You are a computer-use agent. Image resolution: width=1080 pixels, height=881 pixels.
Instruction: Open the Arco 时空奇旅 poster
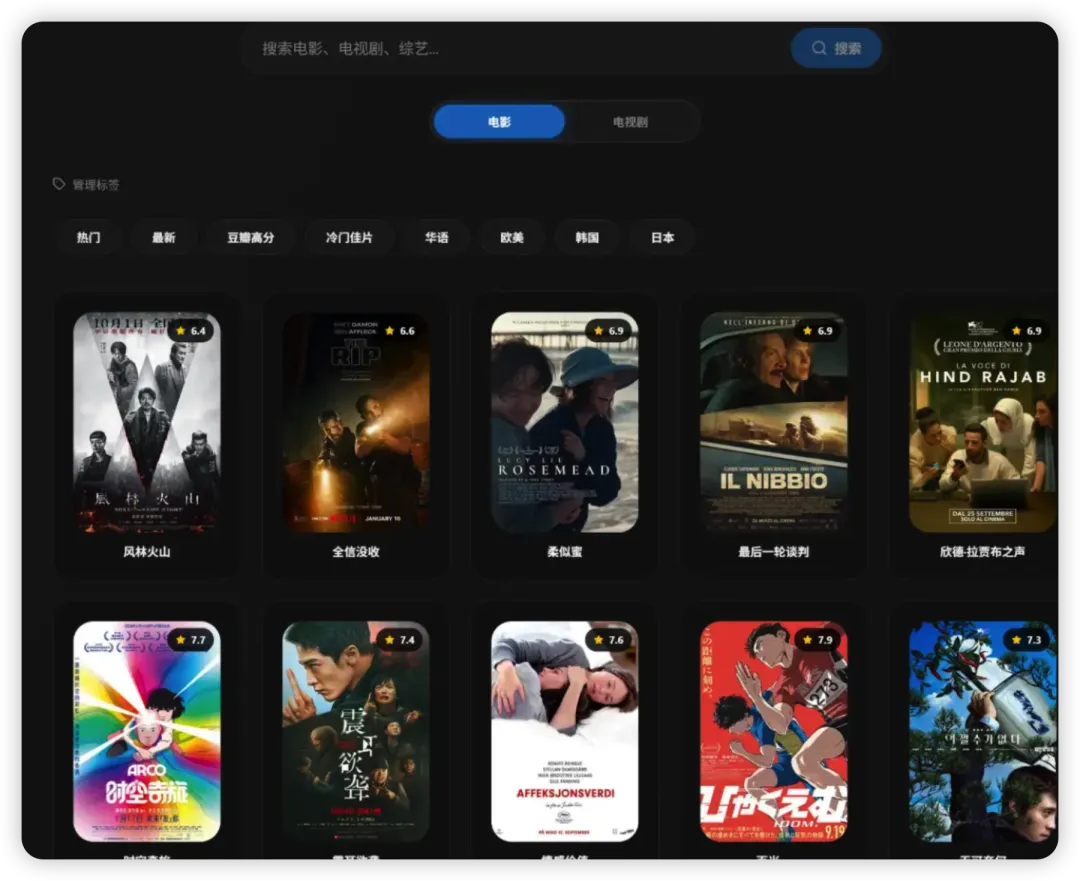[x=147, y=732]
